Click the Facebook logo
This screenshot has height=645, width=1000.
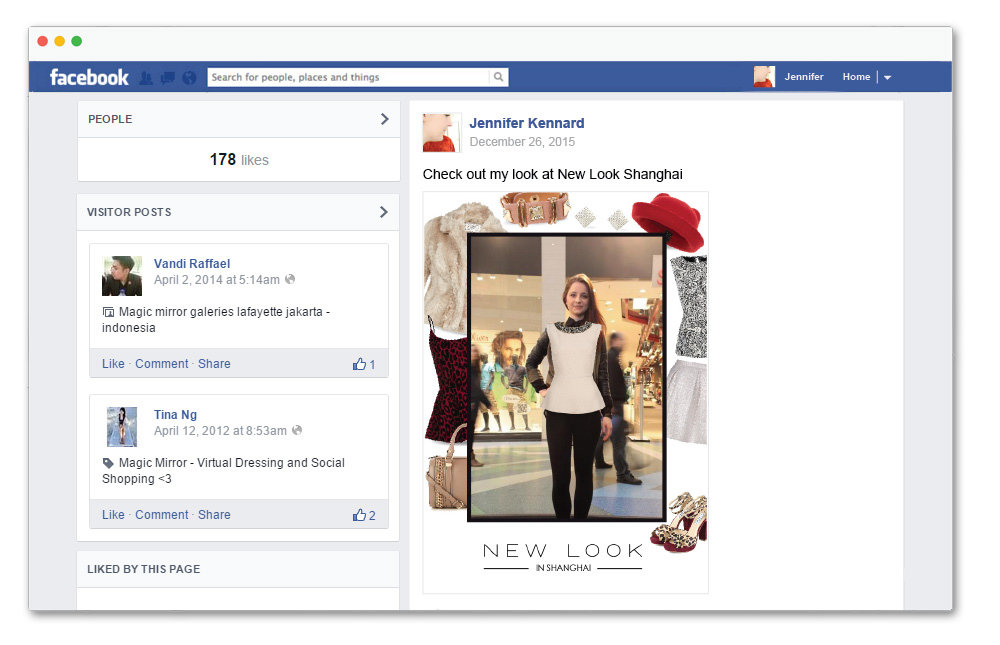click(x=89, y=77)
